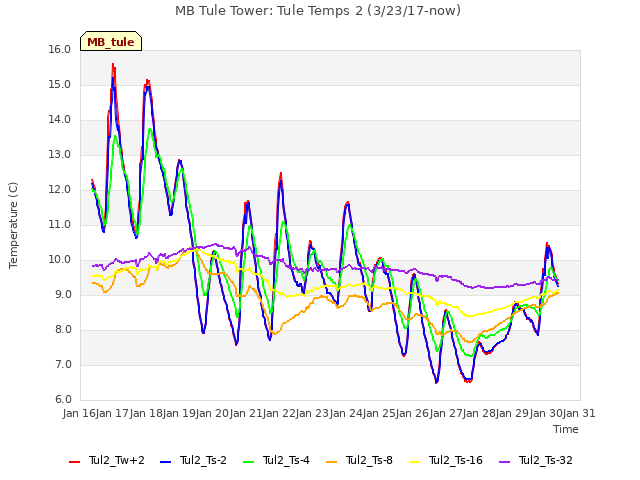Click the blue Tul2_Ts-2 legend swatch
The width and height of the screenshot is (640, 480).
tap(165, 462)
